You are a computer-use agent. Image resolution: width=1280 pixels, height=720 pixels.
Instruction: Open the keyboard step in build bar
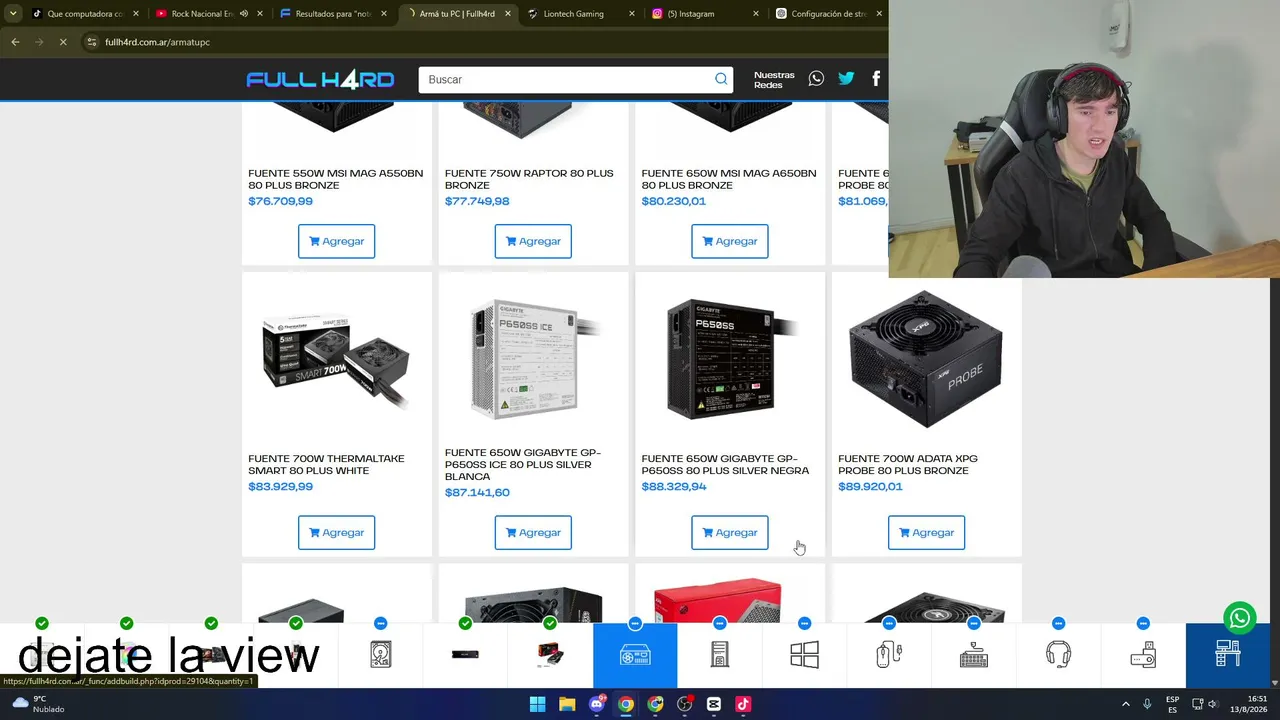(974, 655)
